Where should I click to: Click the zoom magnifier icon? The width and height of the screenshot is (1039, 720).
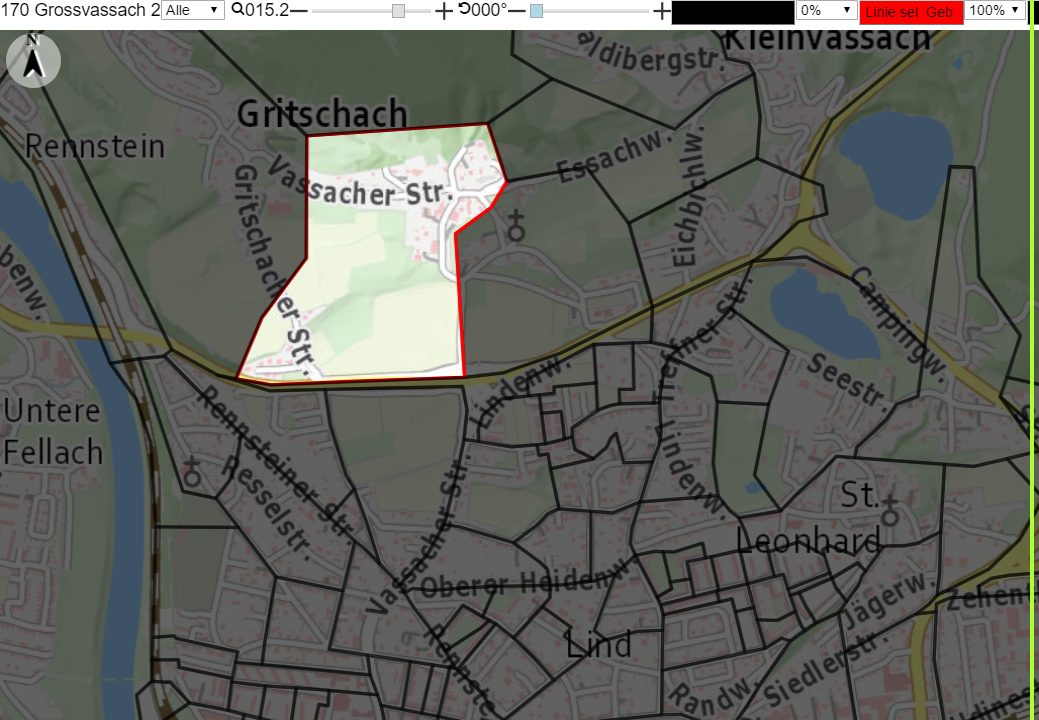pos(238,10)
